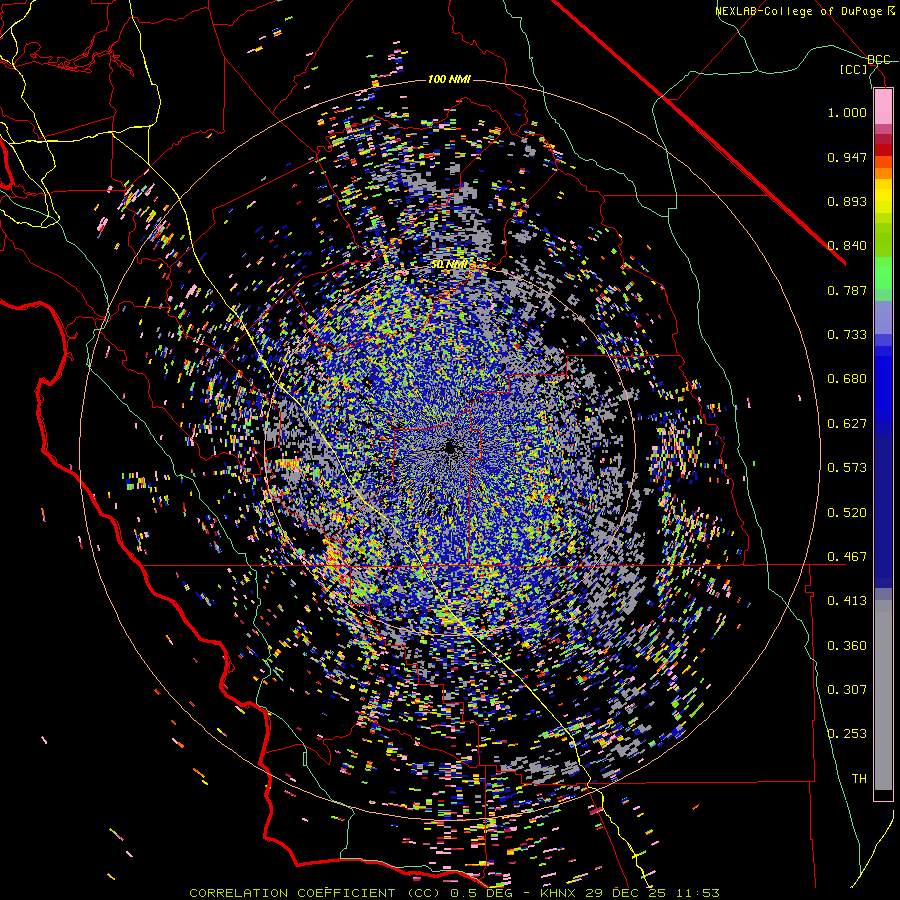Click the 0.253 colorbar value label
This screenshot has height=900, width=900.
(x=847, y=734)
